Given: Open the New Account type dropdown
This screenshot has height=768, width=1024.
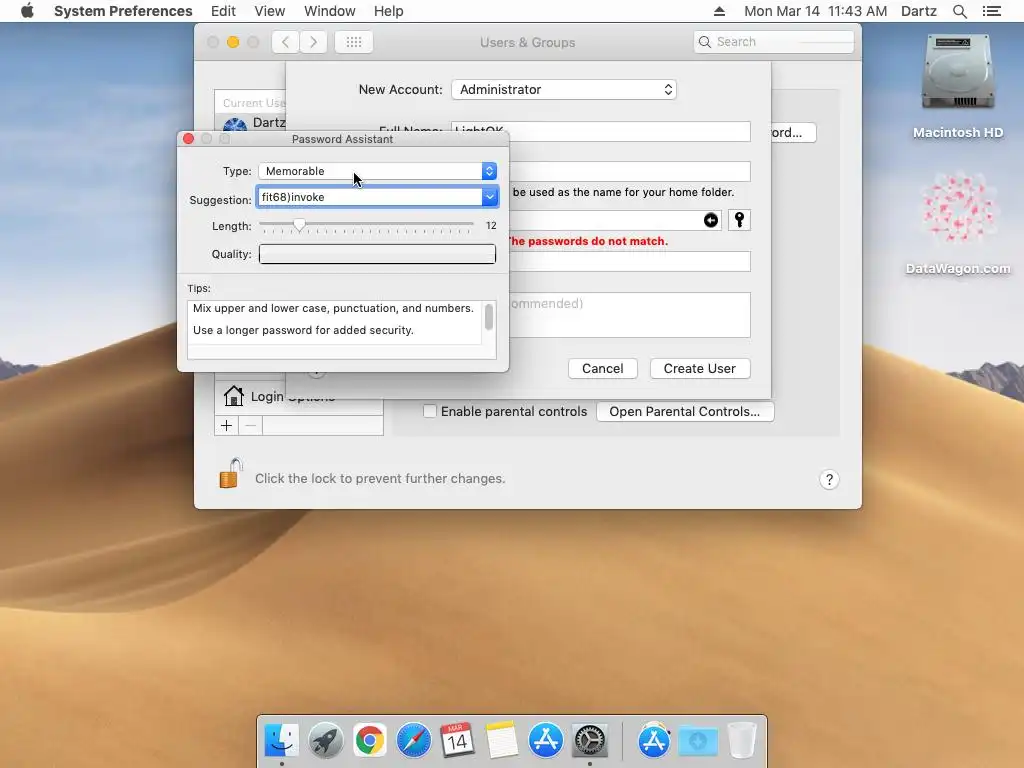Looking at the screenshot, I should (564, 89).
